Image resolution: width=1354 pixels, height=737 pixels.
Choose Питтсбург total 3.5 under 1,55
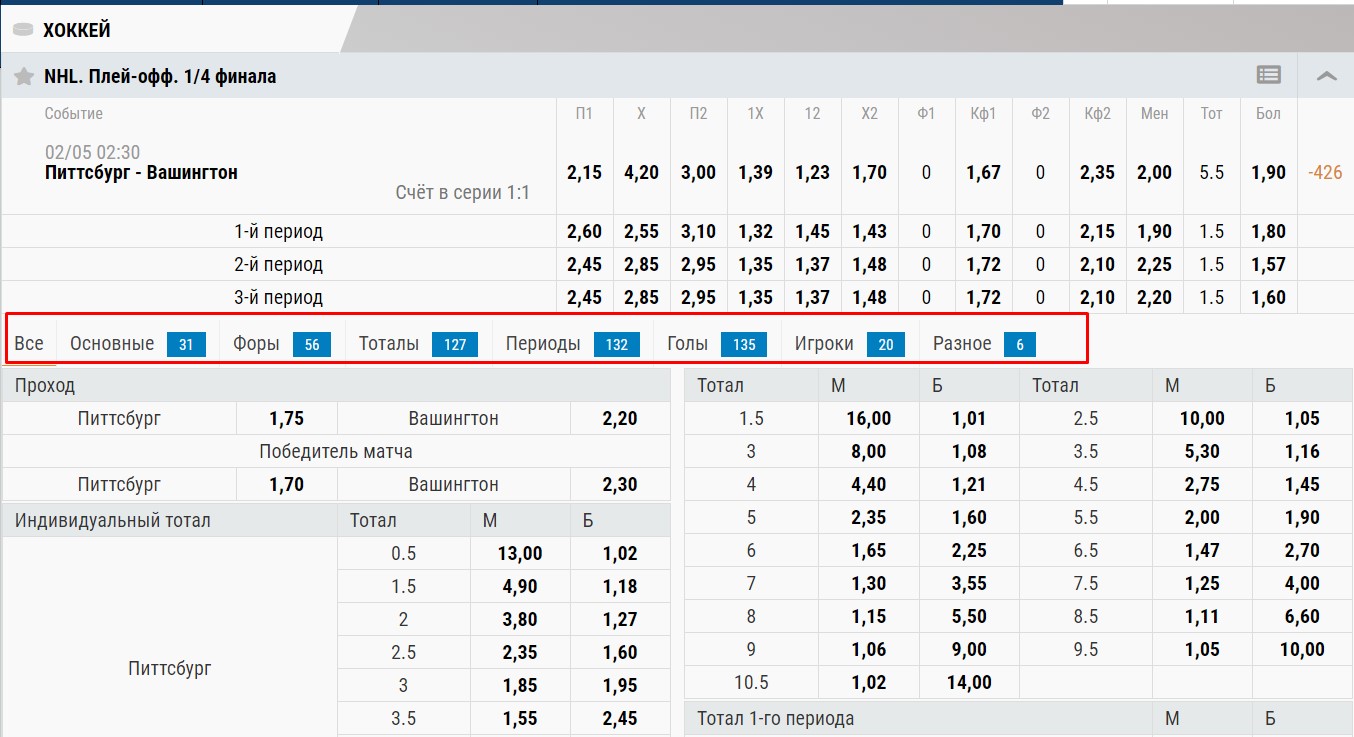520,718
